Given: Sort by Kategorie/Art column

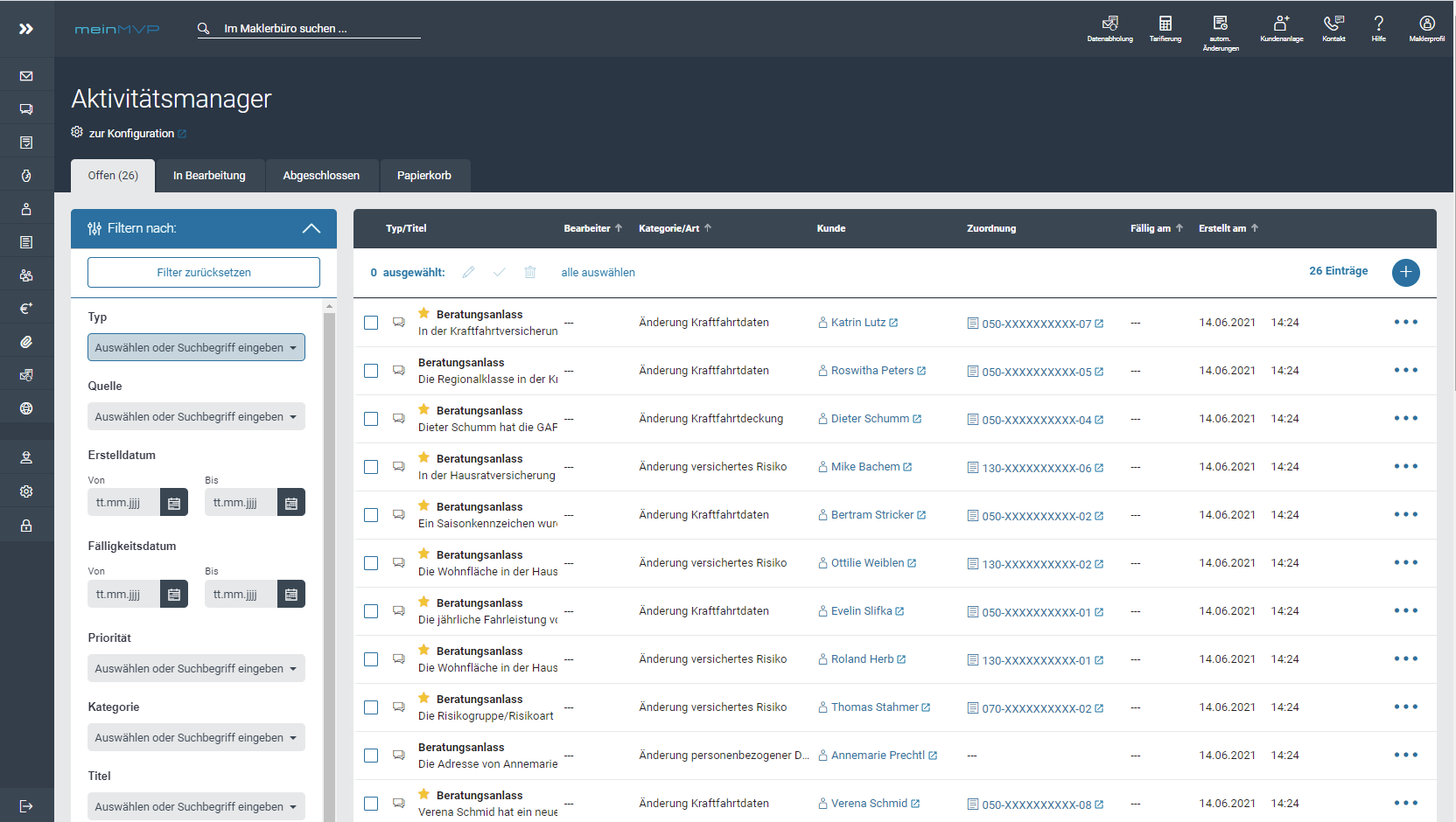Looking at the screenshot, I should pyautogui.click(x=675, y=228).
